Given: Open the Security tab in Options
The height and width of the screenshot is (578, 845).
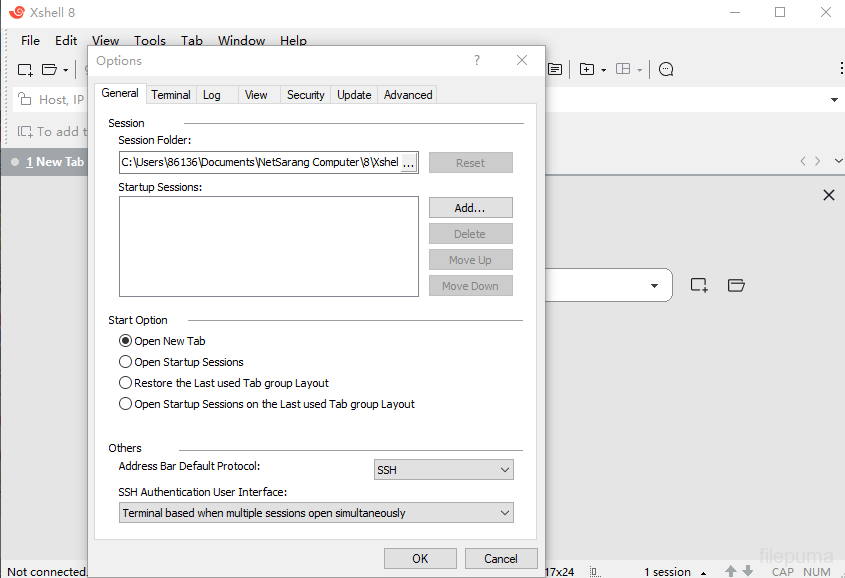Looking at the screenshot, I should pyautogui.click(x=305, y=95).
